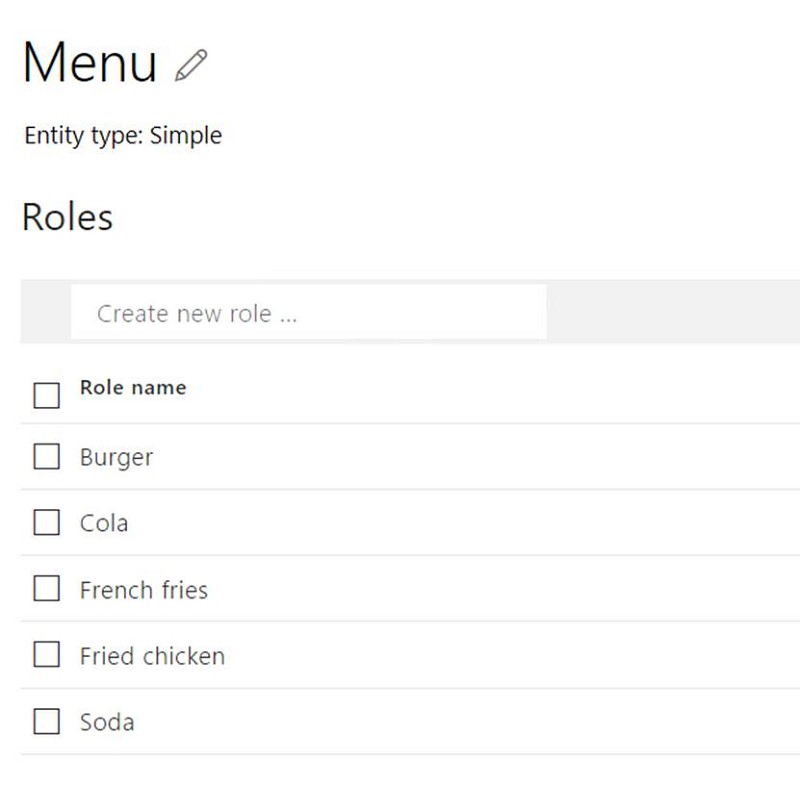The height and width of the screenshot is (786, 800).
Task: Select the Fried chicken checkbox
Action: click(46, 654)
